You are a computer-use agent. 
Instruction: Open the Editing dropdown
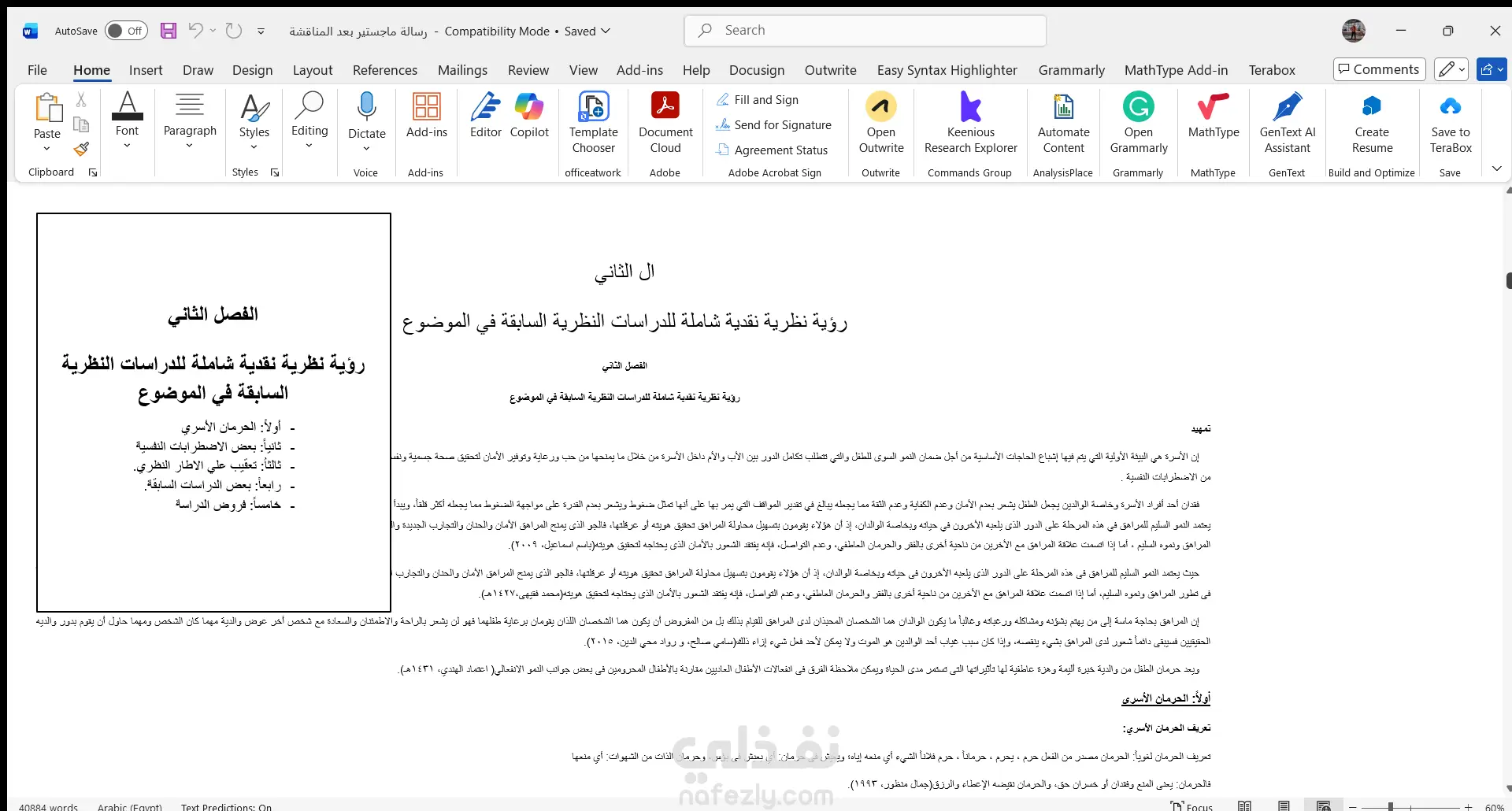tap(309, 146)
